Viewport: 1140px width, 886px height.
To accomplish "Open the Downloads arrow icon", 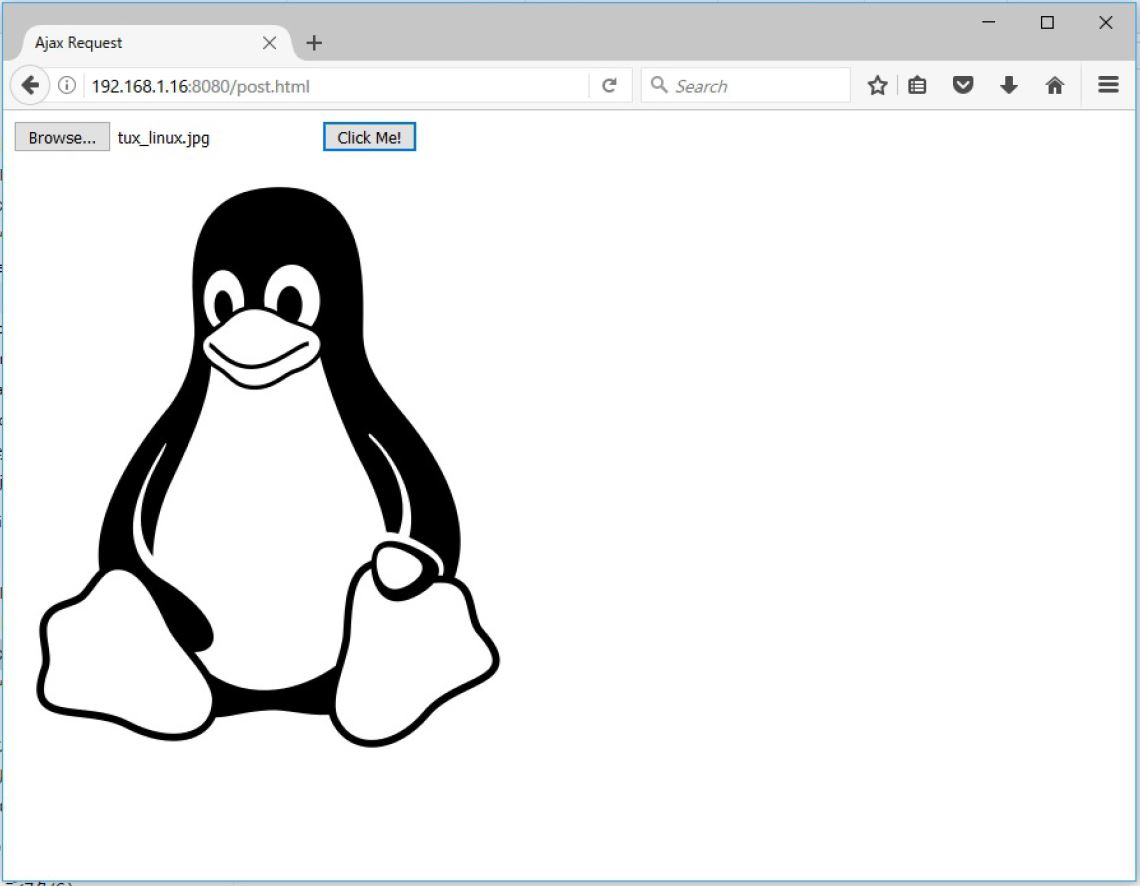I will point(1009,85).
